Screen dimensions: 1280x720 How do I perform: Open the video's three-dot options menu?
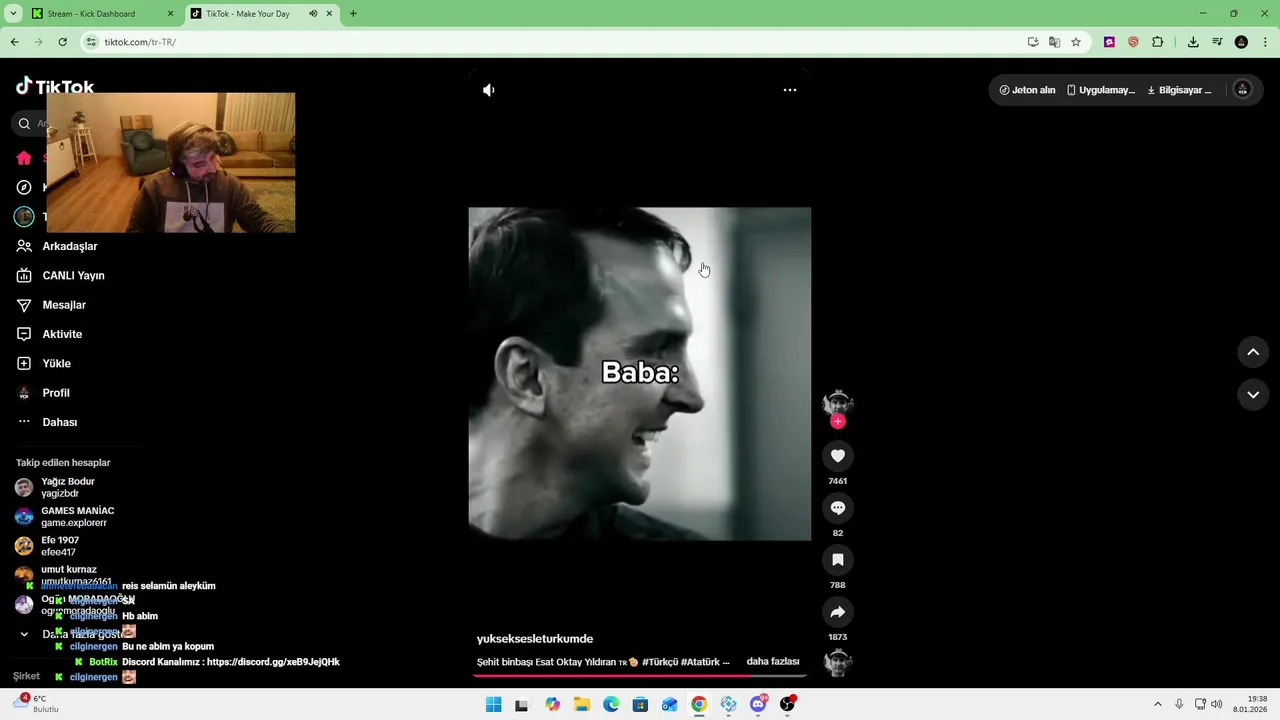(x=790, y=90)
